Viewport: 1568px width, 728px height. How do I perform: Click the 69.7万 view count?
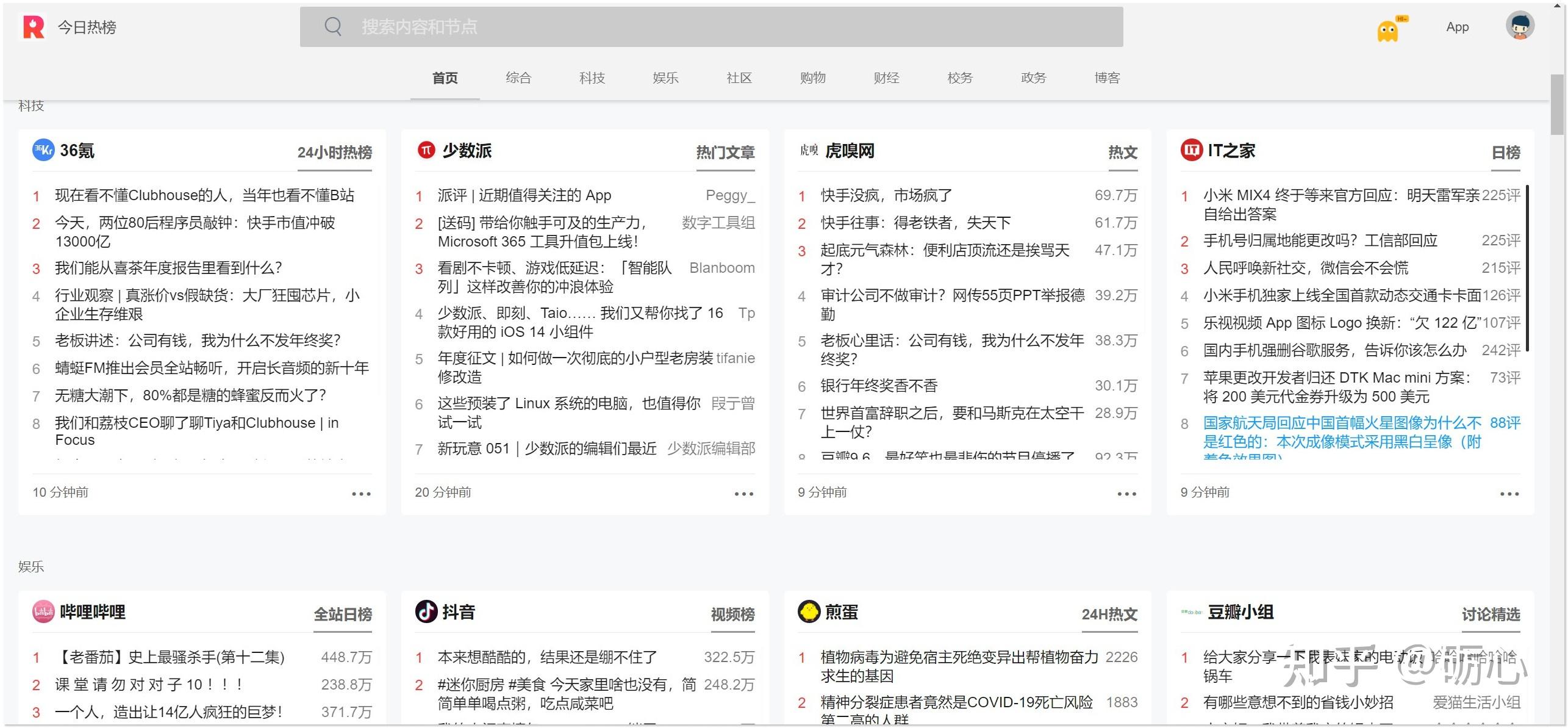(x=1115, y=195)
